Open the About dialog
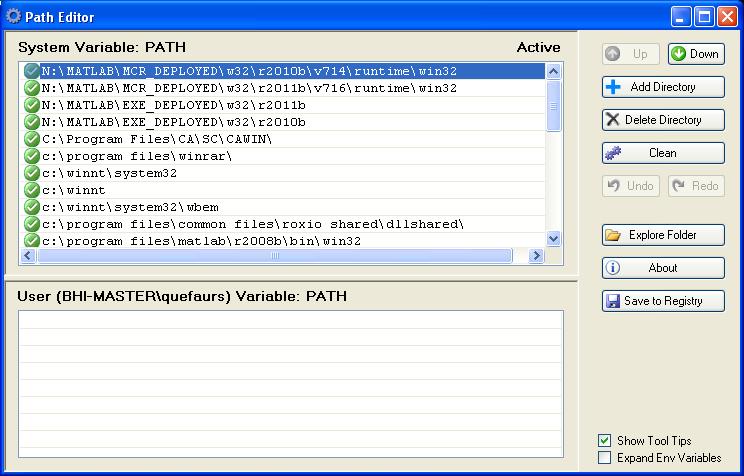The height and width of the screenshot is (476, 744). tap(662, 268)
